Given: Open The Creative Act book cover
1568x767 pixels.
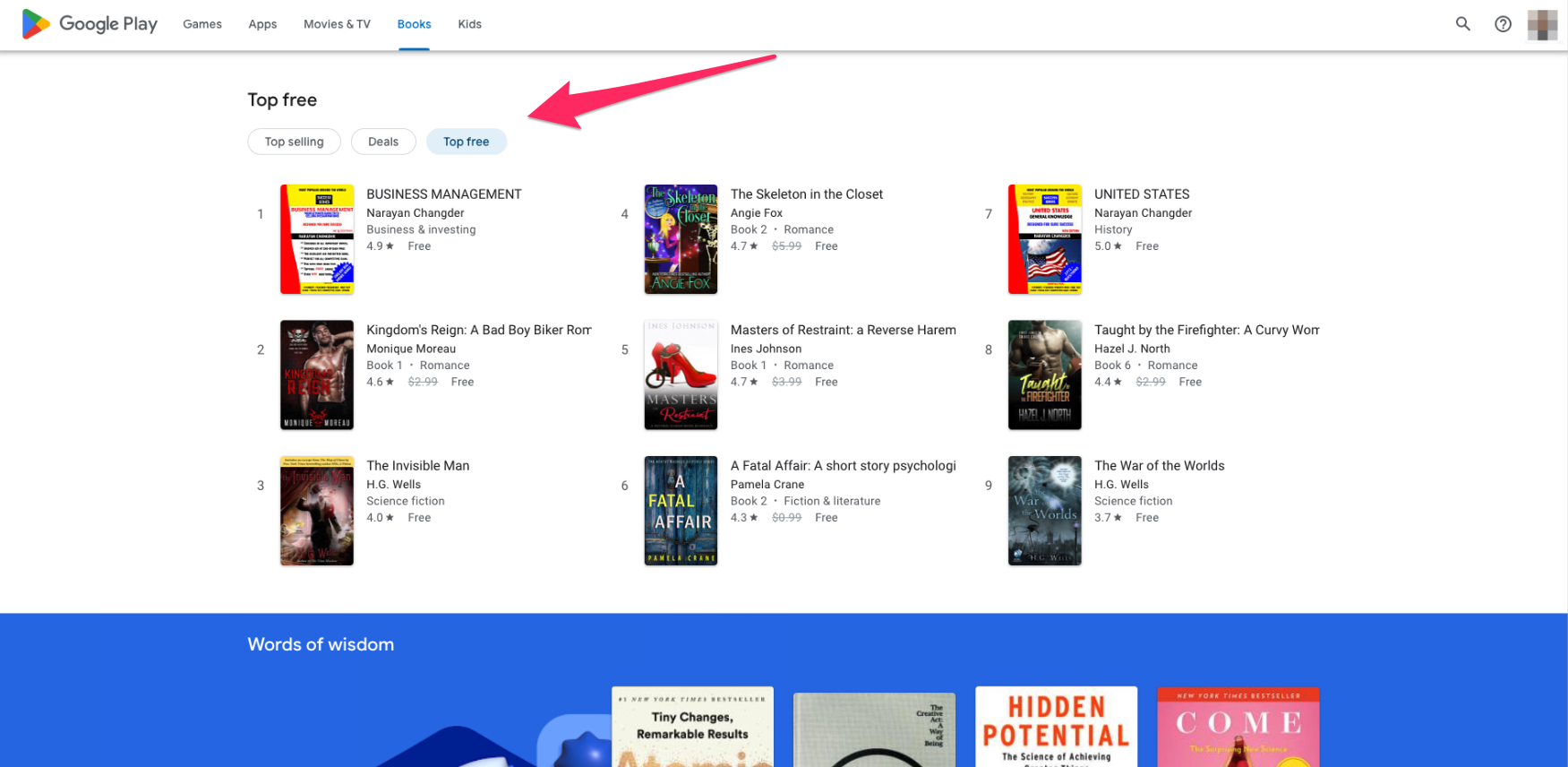Looking at the screenshot, I should (x=874, y=729).
